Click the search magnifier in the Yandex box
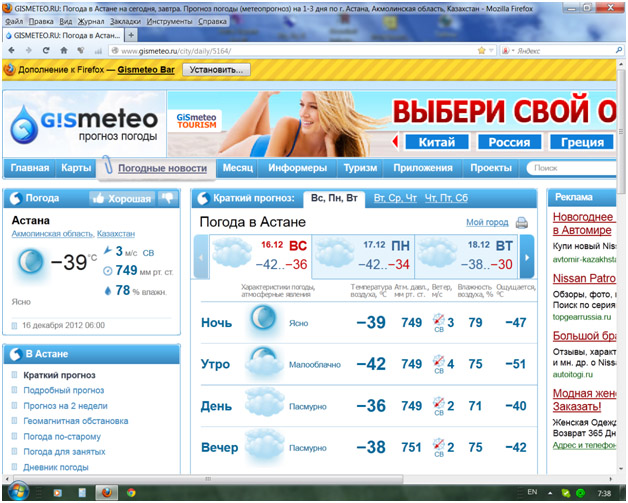This screenshot has height=503, width=628. point(619,50)
